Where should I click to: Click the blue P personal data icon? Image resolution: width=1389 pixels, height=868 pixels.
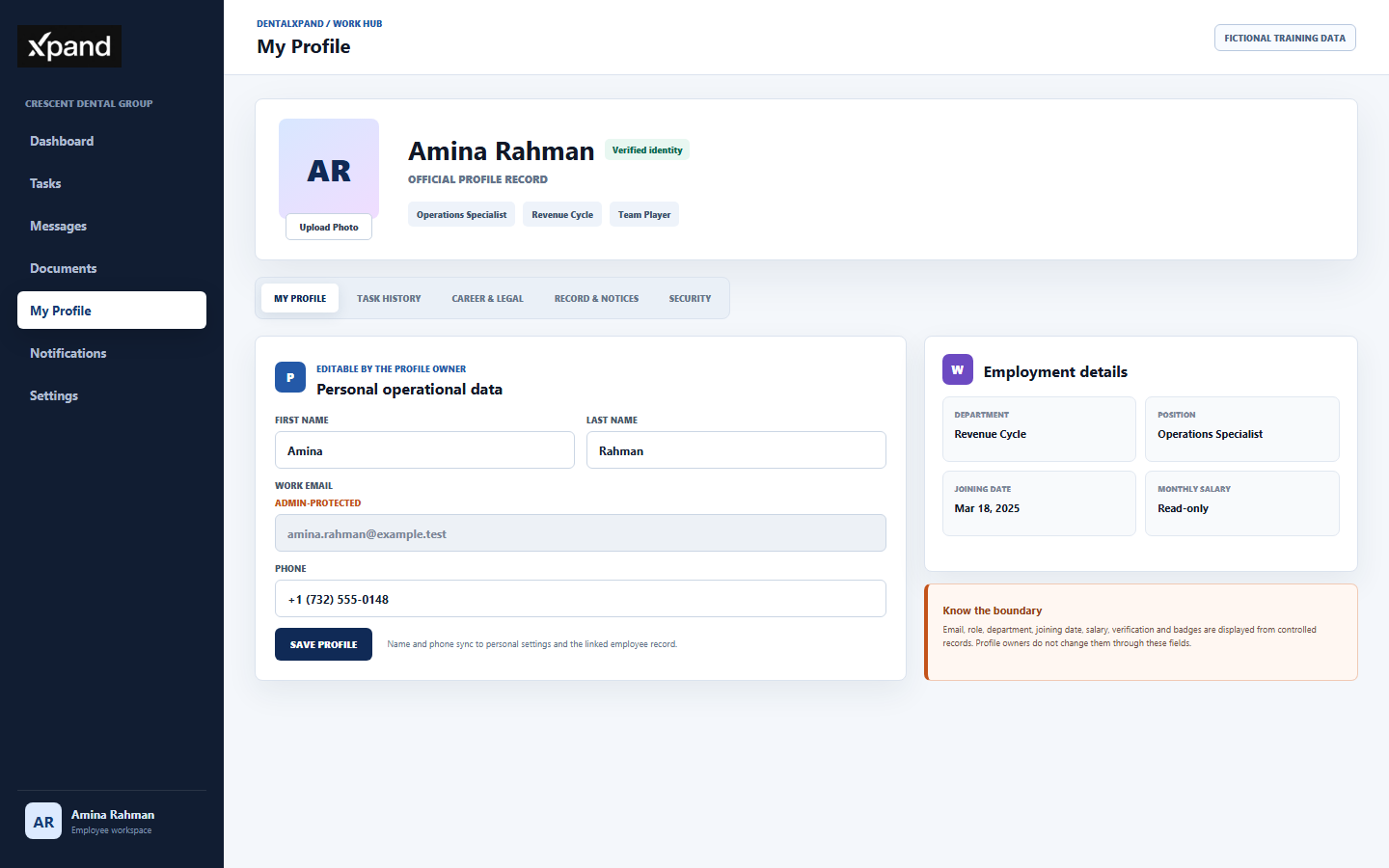pos(290,377)
